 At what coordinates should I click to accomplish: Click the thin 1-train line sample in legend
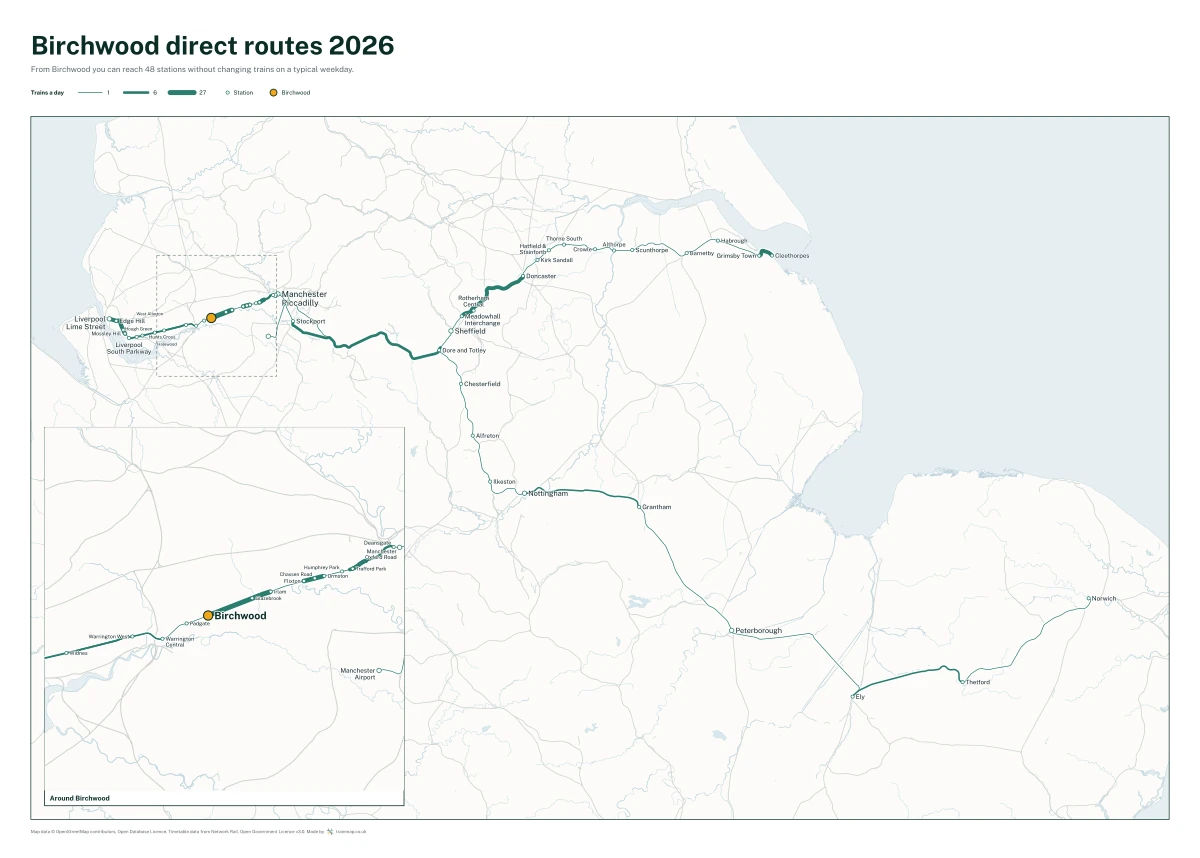pos(90,92)
